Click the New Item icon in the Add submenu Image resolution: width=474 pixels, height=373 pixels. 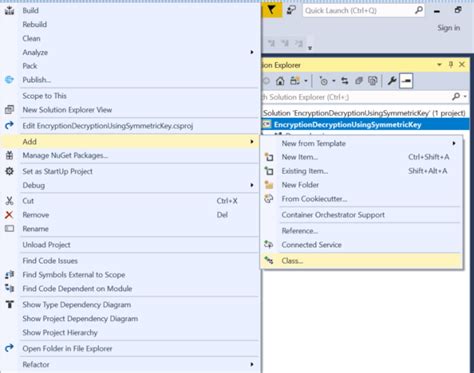tap(269, 157)
